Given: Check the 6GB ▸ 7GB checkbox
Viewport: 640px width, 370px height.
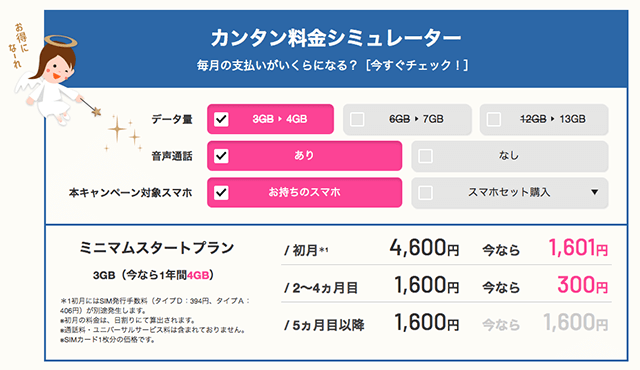Looking at the screenshot, I should (357, 120).
